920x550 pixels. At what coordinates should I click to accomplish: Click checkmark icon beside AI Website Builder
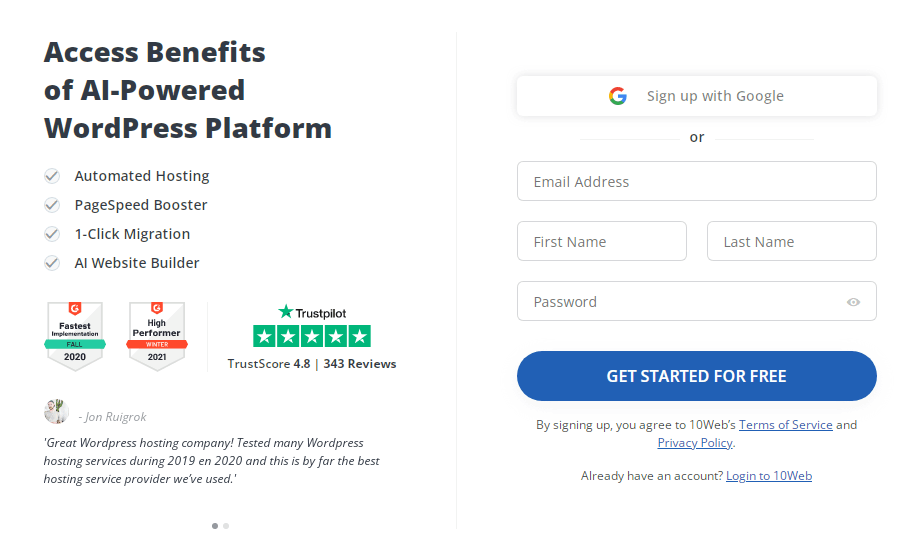52,263
